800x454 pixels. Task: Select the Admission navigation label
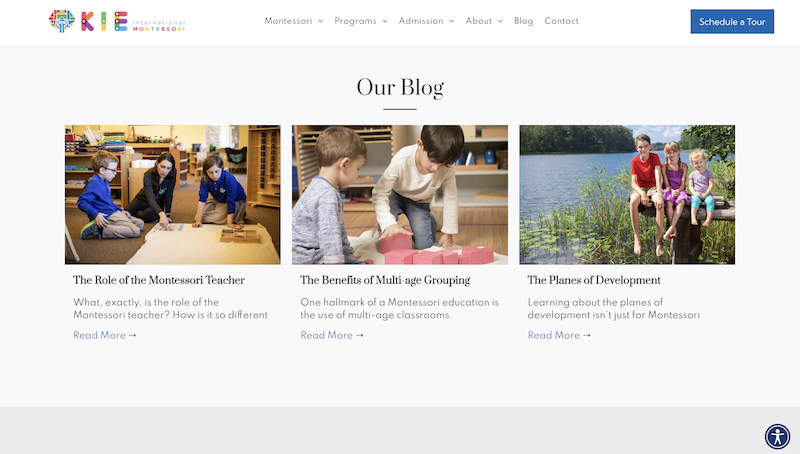tap(421, 21)
